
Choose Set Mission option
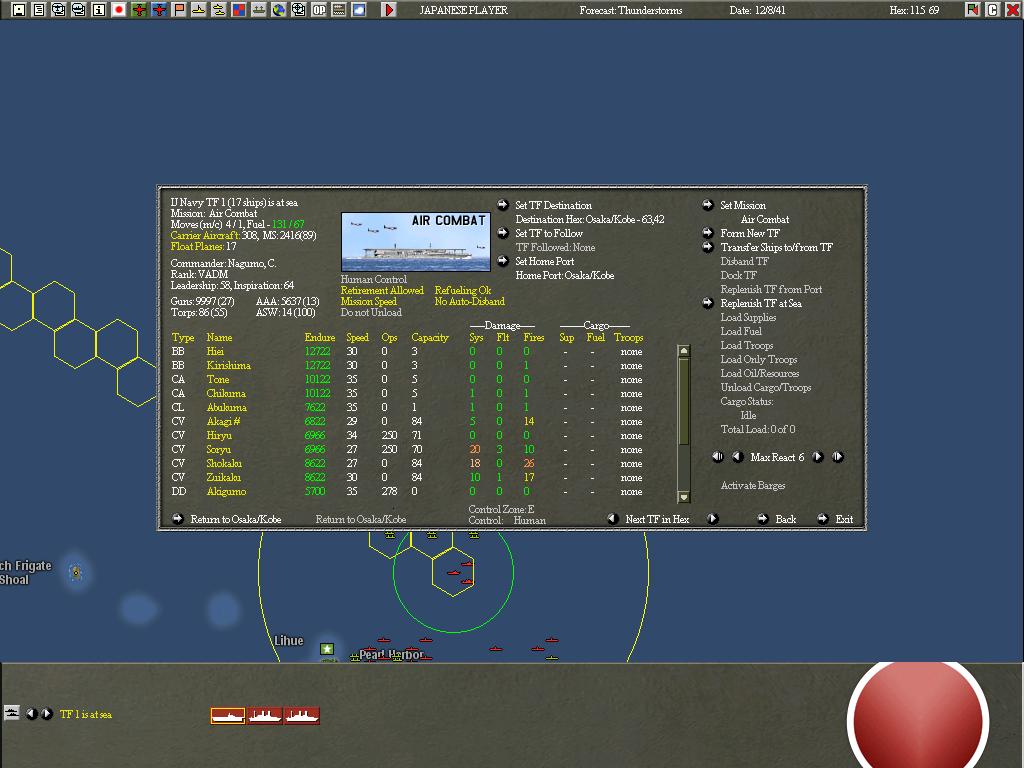point(743,205)
